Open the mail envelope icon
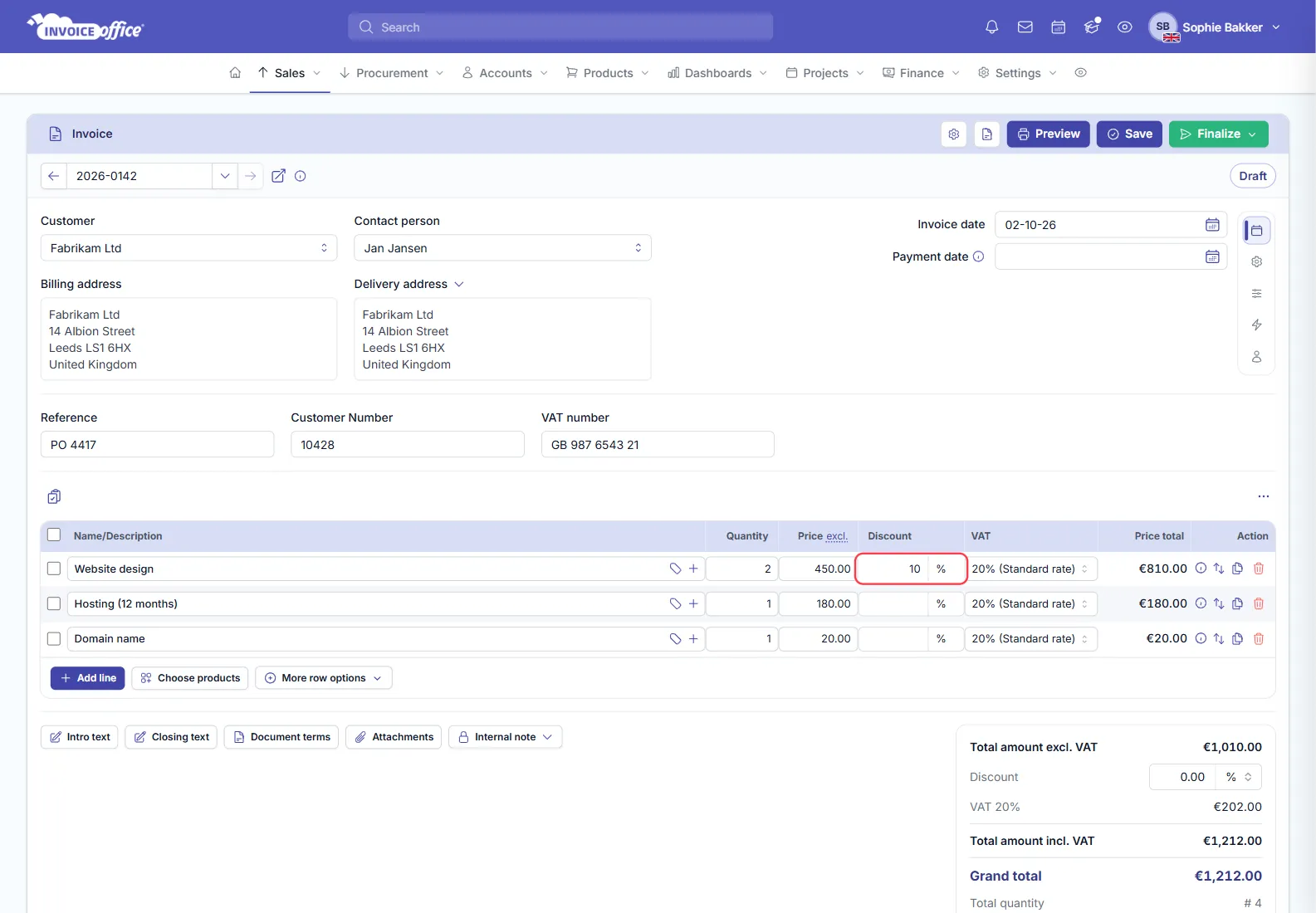1316x913 pixels. (1025, 27)
